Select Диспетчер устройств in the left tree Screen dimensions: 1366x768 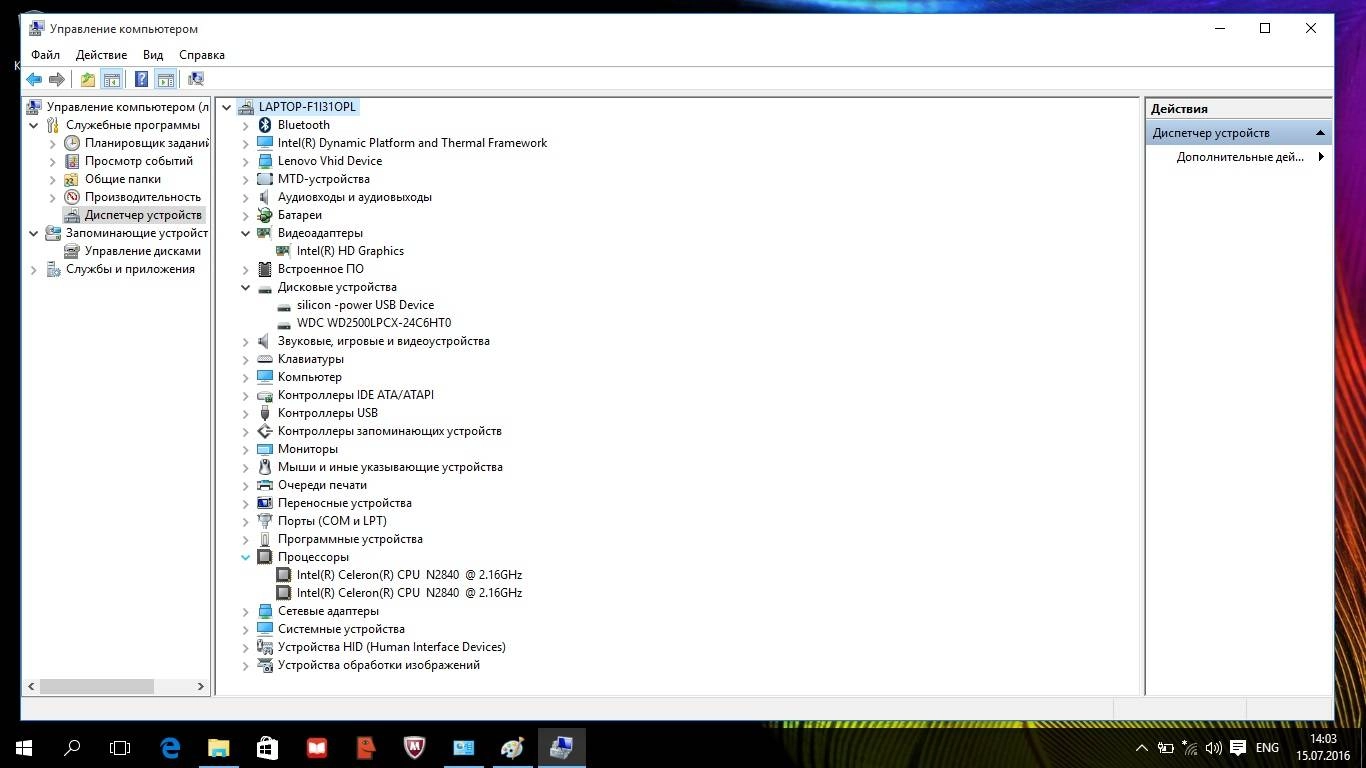(143, 215)
